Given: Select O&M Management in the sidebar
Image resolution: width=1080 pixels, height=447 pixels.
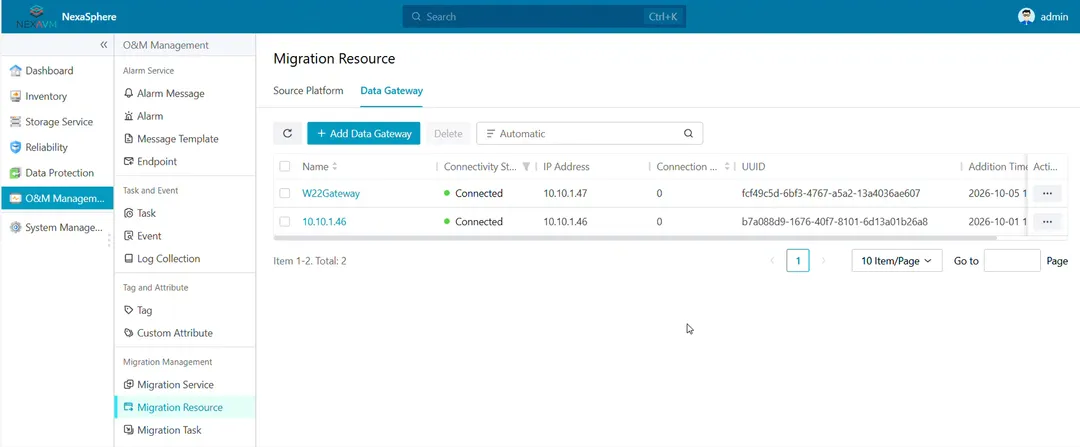Looking at the screenshot, I should point(56,199).
